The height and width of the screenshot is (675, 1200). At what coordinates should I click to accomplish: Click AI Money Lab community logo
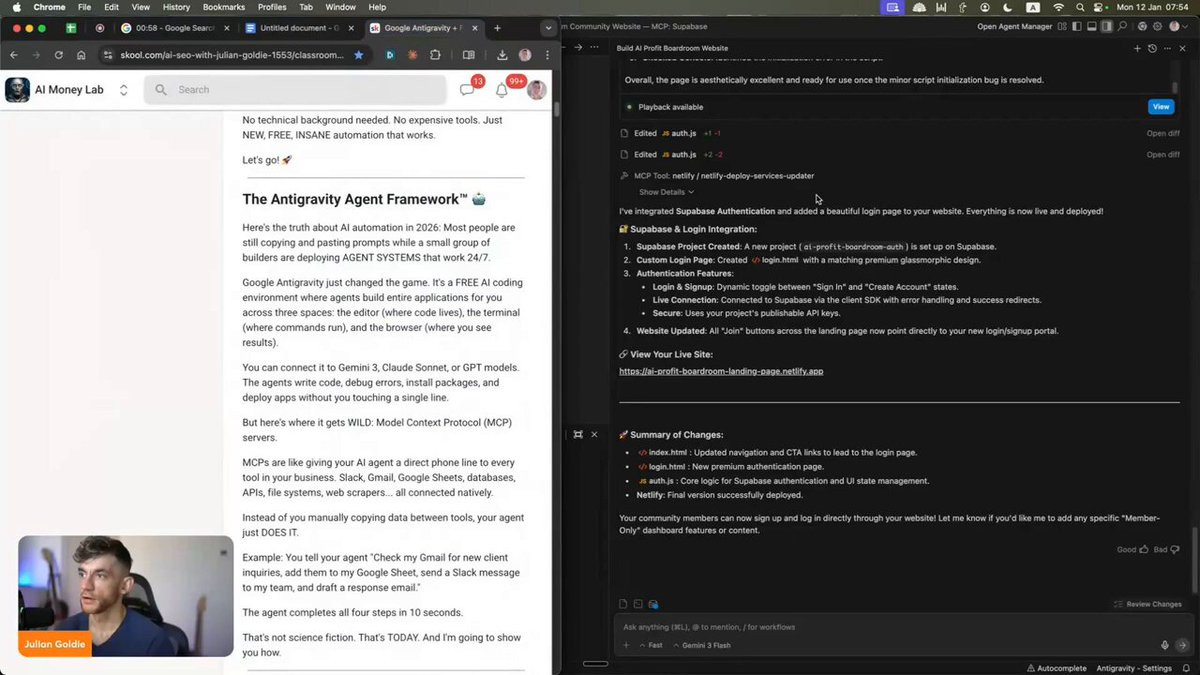17,90
